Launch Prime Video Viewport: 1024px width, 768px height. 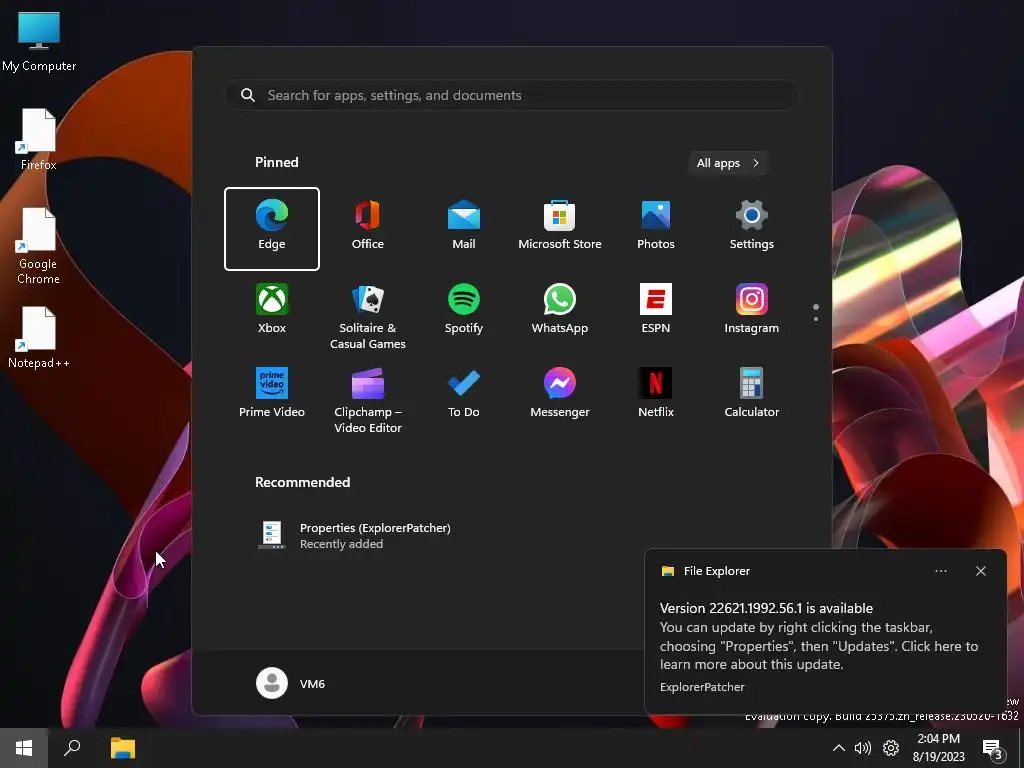272,393
